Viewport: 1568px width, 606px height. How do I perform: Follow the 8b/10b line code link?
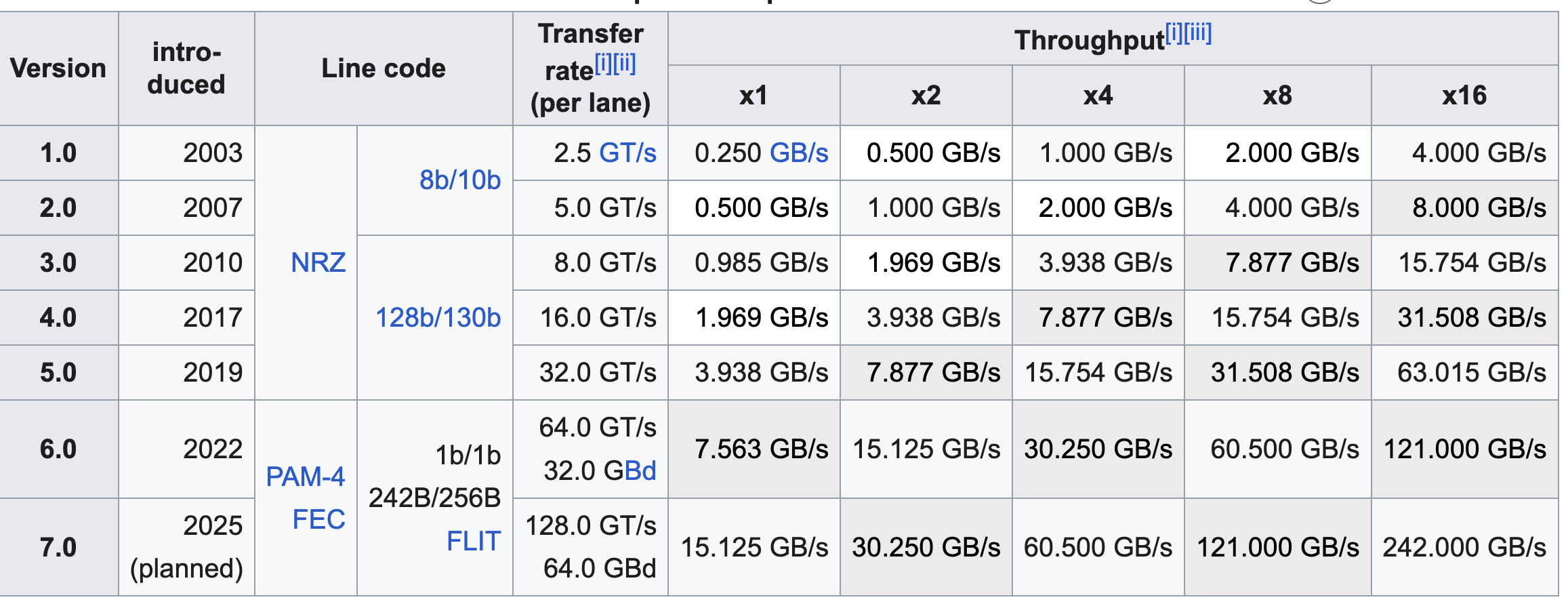pyautogui.click(x=460, y=180)
